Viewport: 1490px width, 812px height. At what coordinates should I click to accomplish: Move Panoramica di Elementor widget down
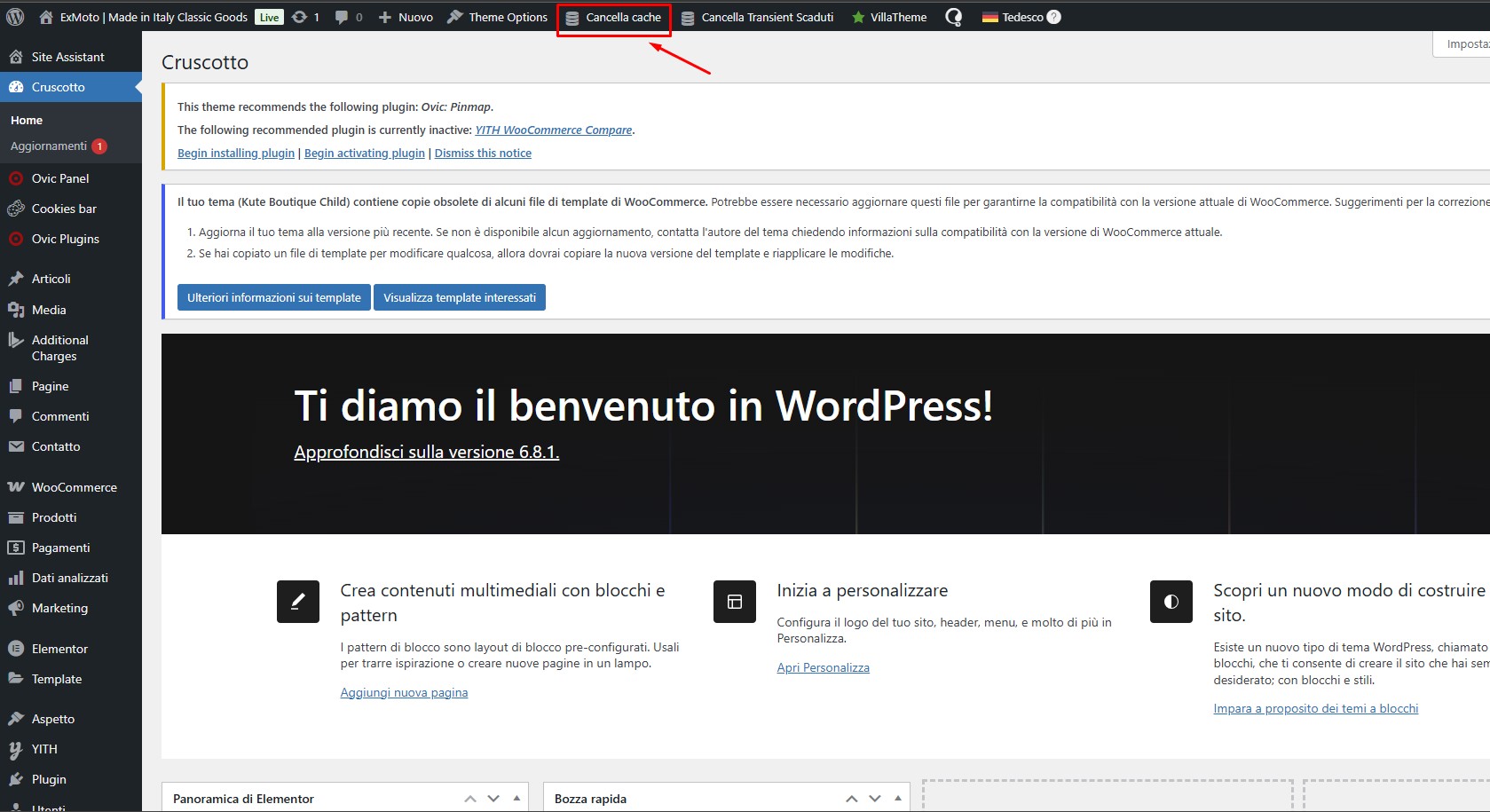[493, 799]
